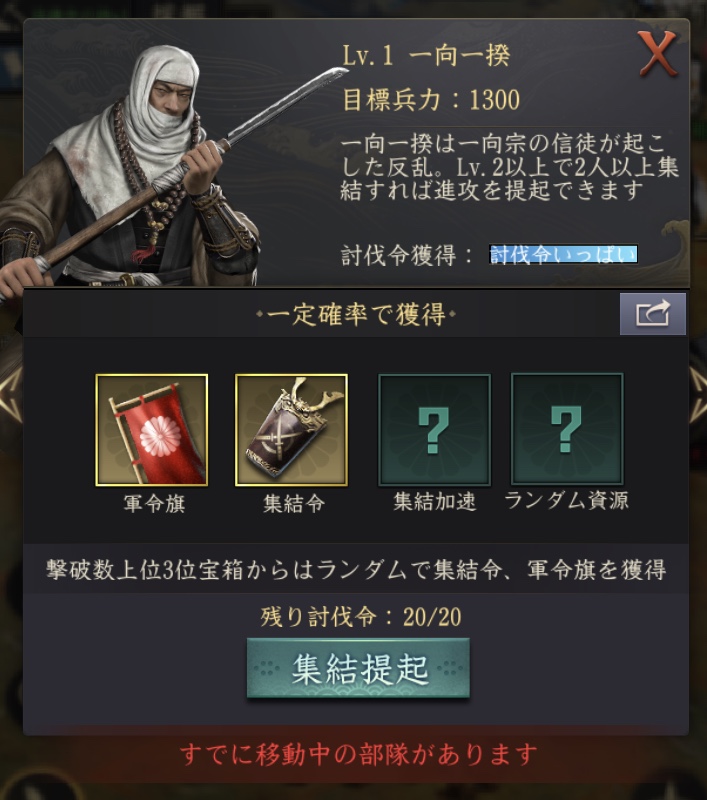Click the 目標兵力:1300 text
This screenshot has height=800, width=707.
coord(431,99)
